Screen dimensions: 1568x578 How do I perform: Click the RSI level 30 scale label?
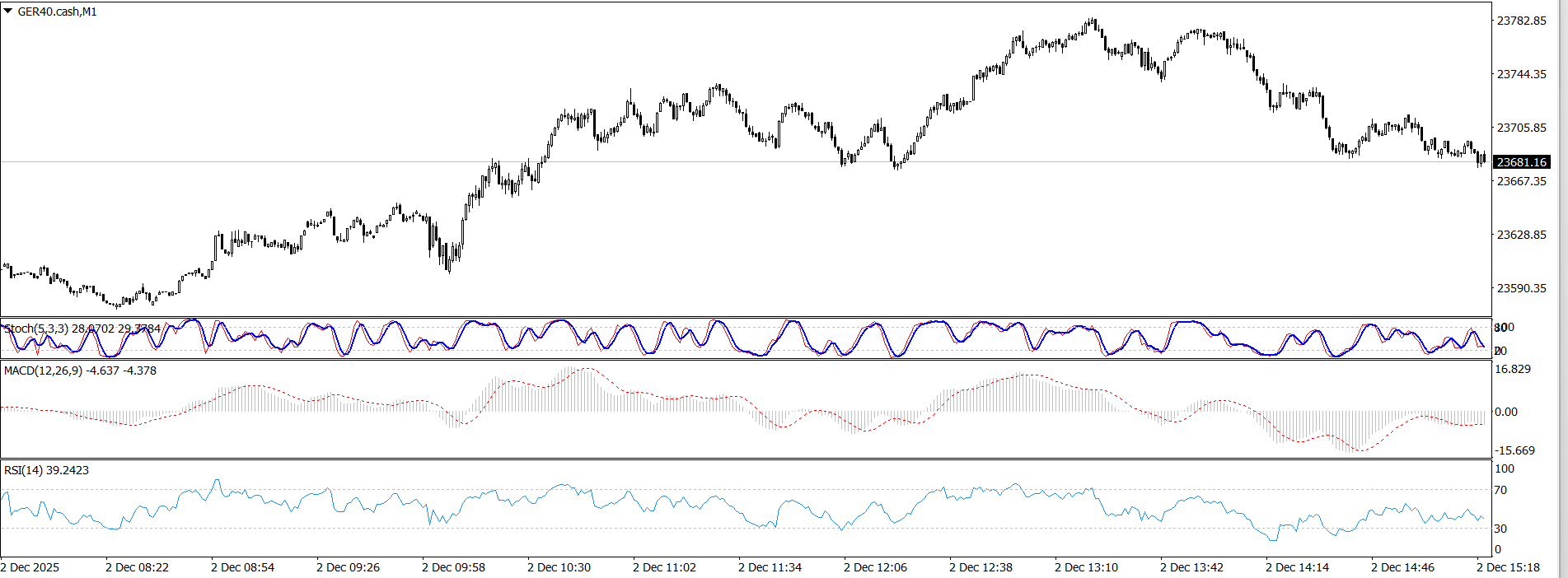pyautogui.click(x=1500, y=529)
